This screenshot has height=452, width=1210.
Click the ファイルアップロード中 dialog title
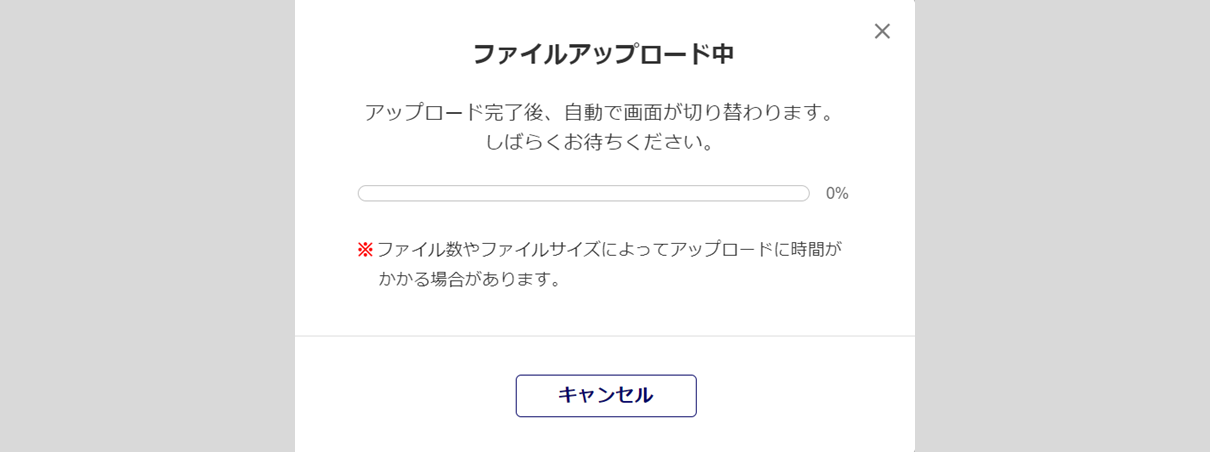(x=603, y=55)
